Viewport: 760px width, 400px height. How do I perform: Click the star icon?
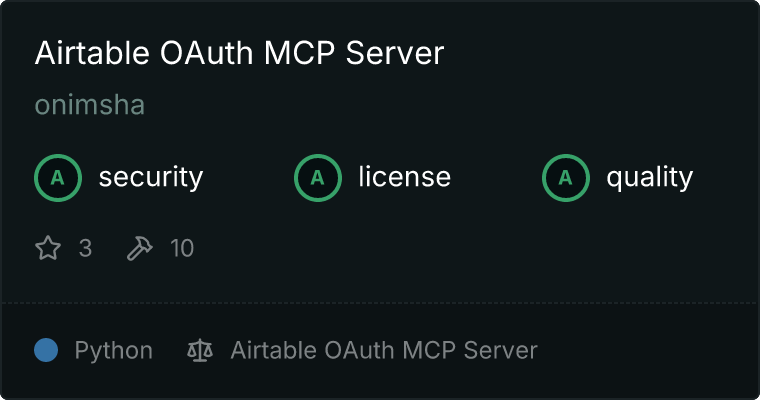48,248
